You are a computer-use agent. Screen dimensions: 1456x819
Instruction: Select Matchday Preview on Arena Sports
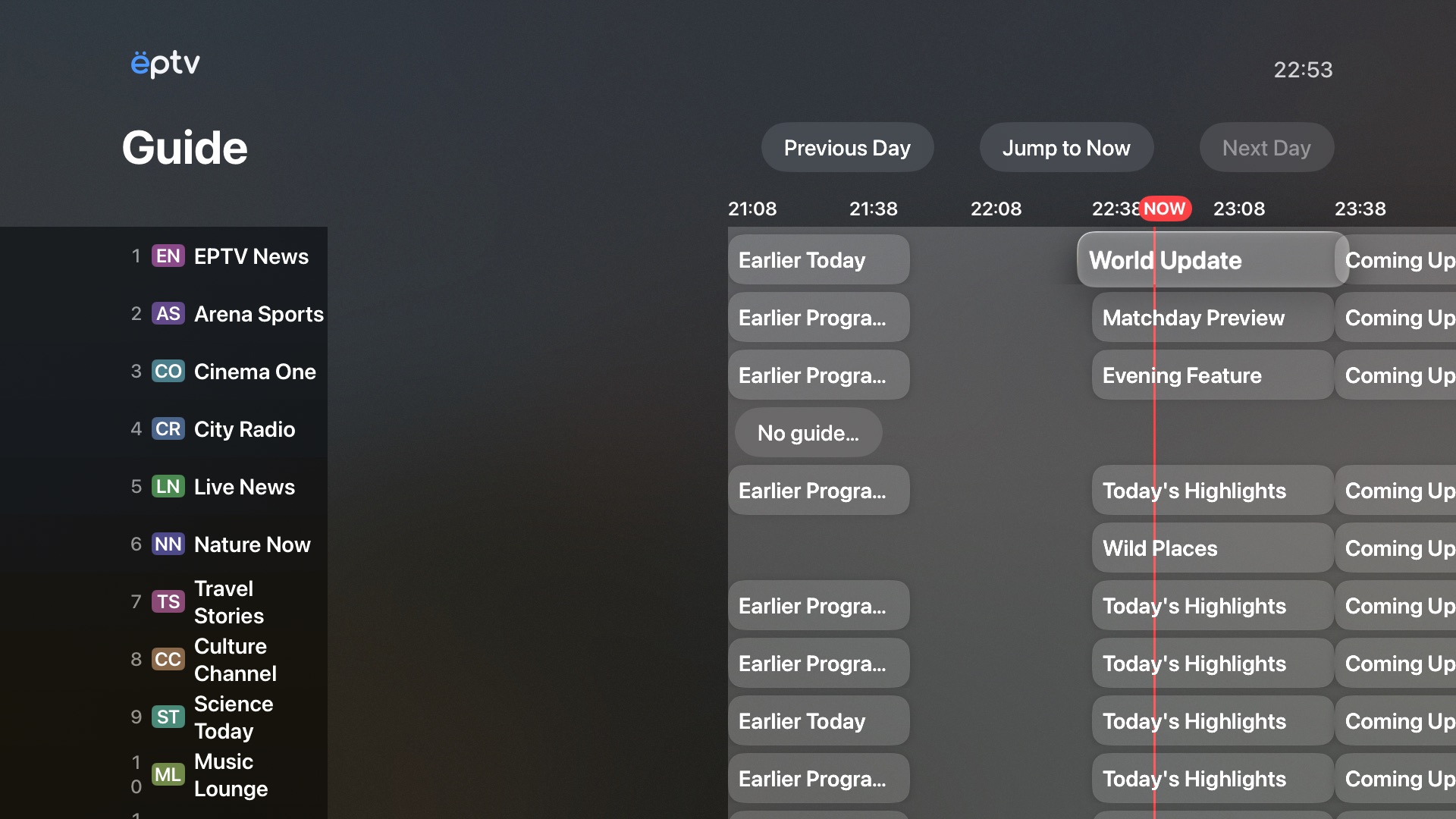click(x=1213, y=318)
